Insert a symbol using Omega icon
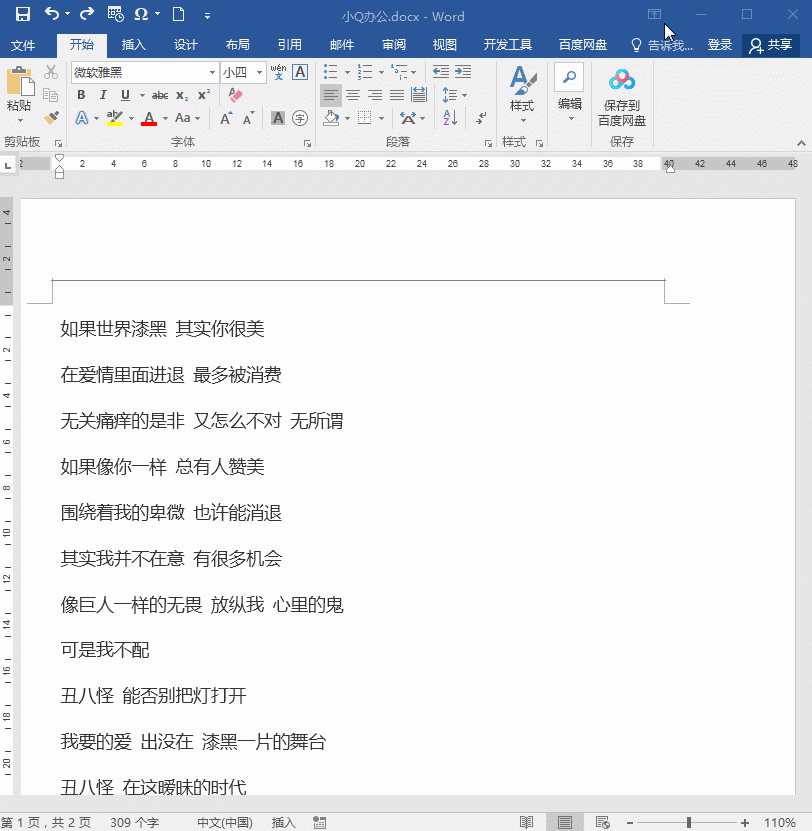This screenshot has width=812, height=831. coord(141,14)
